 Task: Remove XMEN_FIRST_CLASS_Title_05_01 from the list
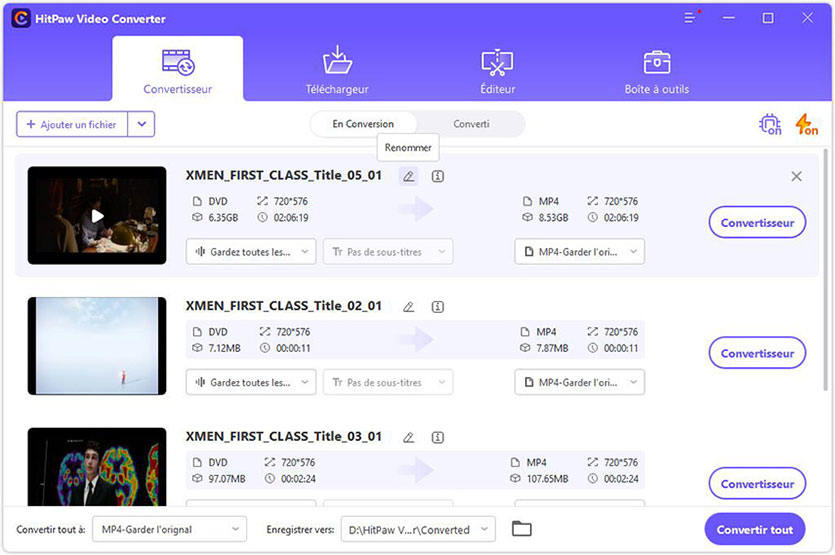(796, 176)
